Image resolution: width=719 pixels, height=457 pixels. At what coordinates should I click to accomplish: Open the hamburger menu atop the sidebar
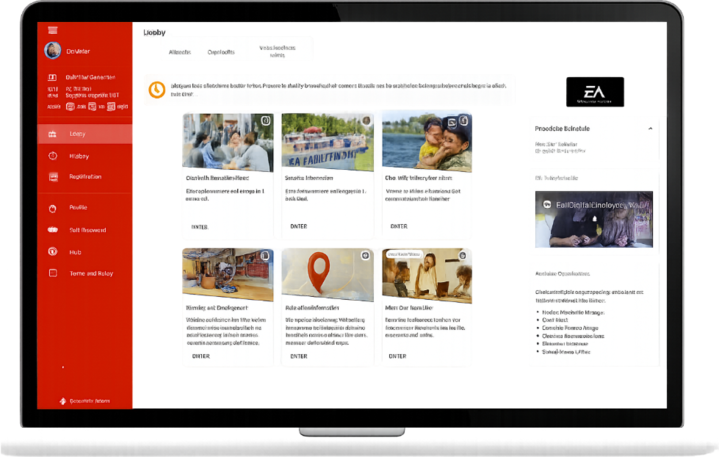tap(52, 31)
